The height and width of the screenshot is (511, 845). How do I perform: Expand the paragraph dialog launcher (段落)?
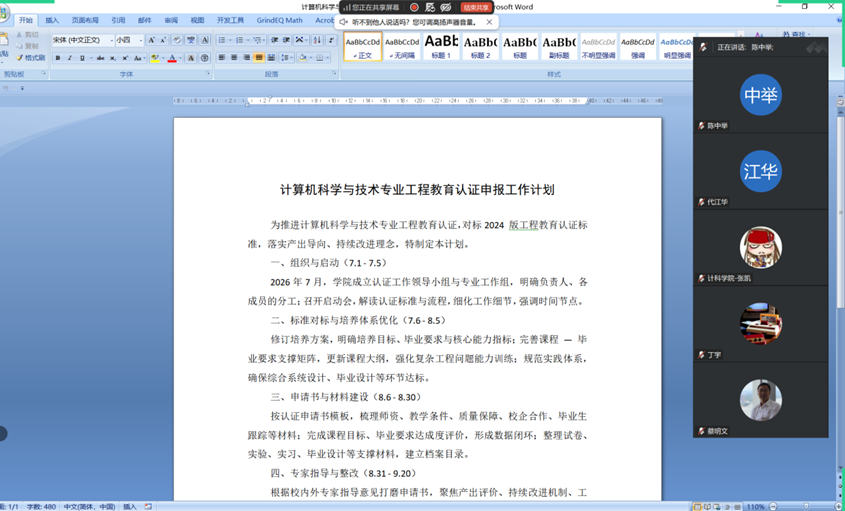point(335,73)
